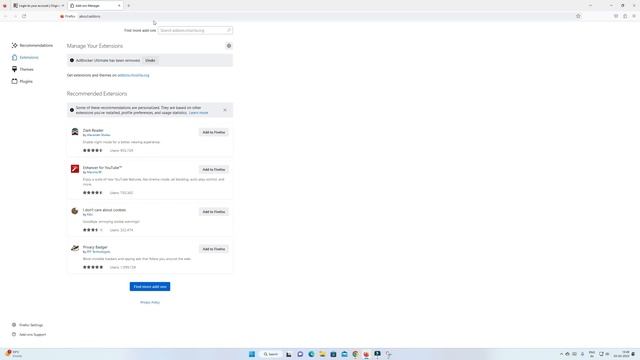Show hidden system tray icons
Screen dimensions: 640x360
[561, 354]
